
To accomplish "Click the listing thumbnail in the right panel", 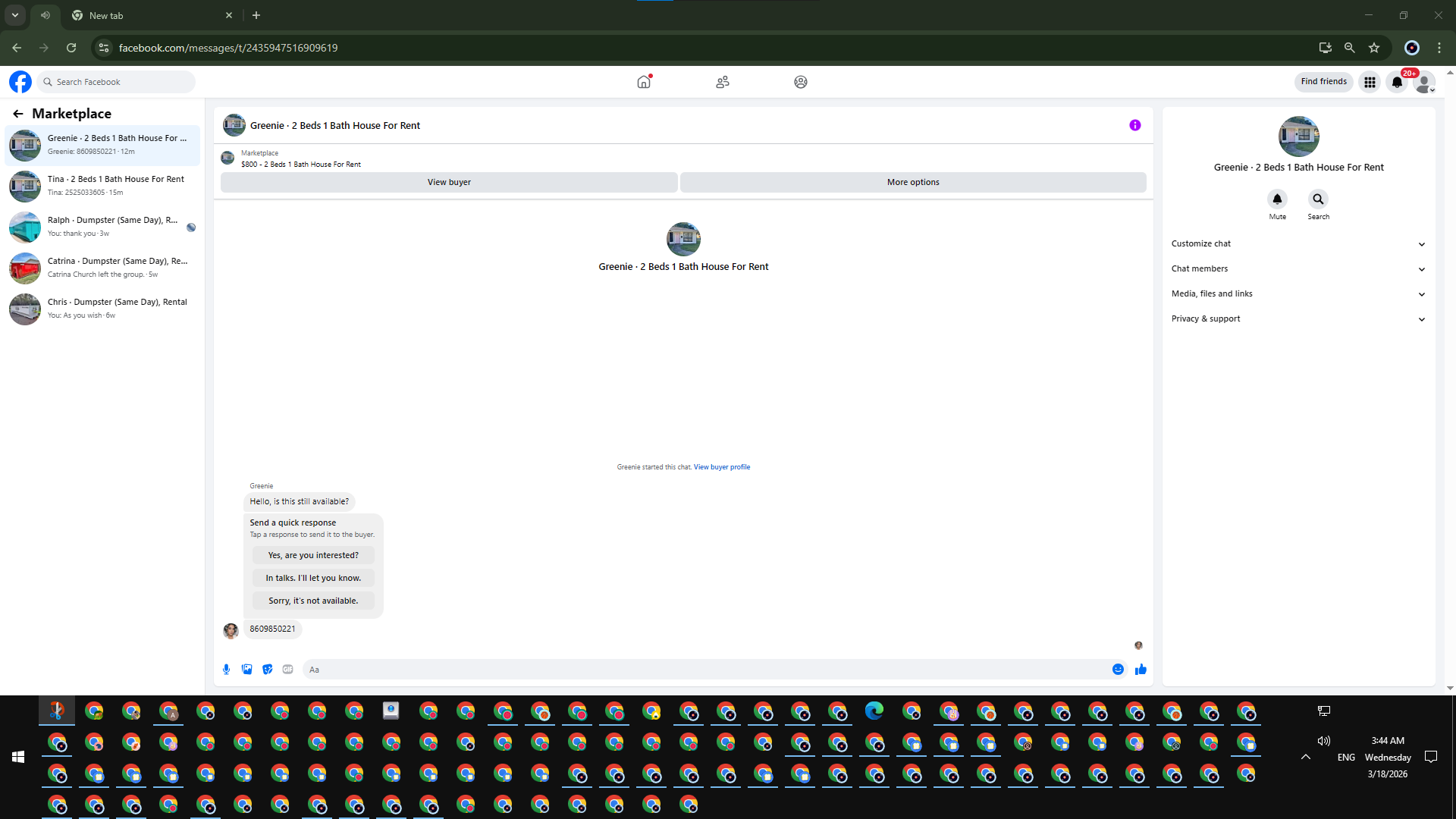I will (x=1299, y=137).
